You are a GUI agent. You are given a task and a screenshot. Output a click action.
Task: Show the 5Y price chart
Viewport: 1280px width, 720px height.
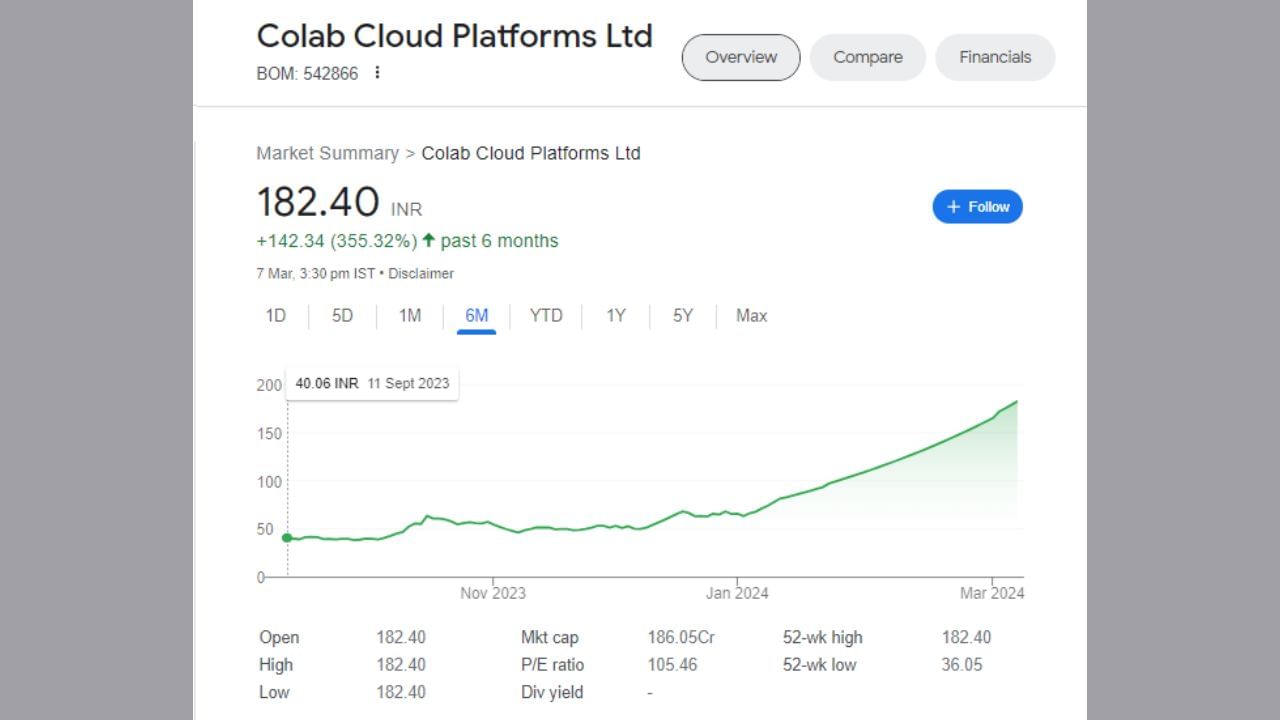[682, 316]
